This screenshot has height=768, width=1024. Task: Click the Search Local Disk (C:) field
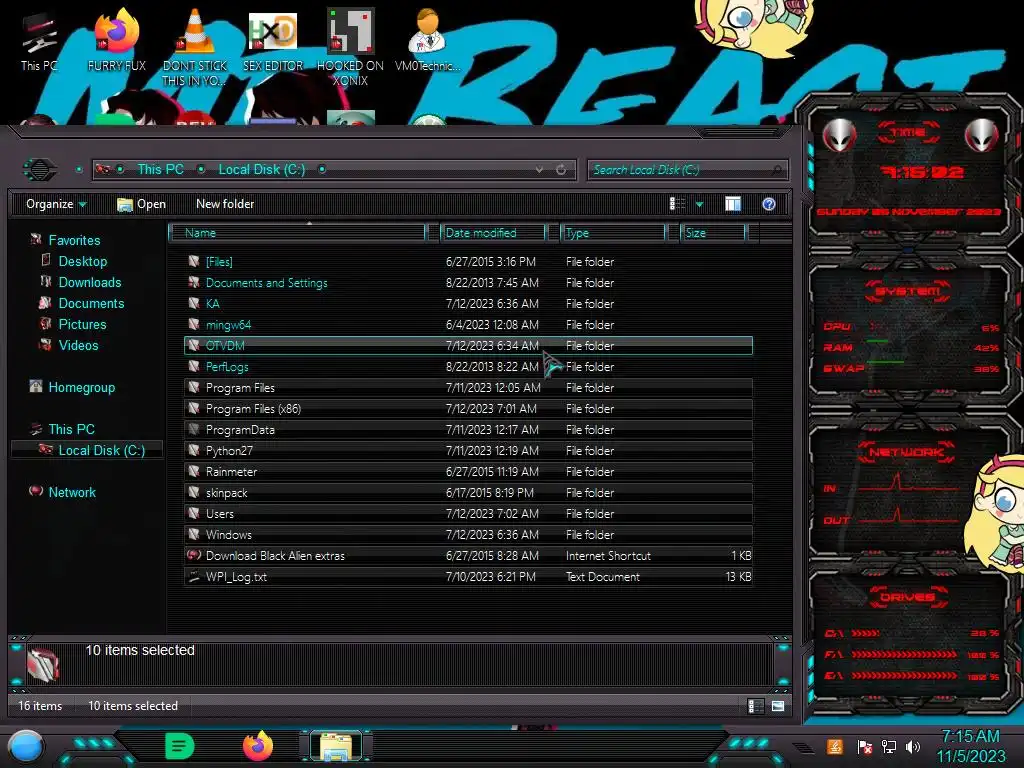coord(687,170)
